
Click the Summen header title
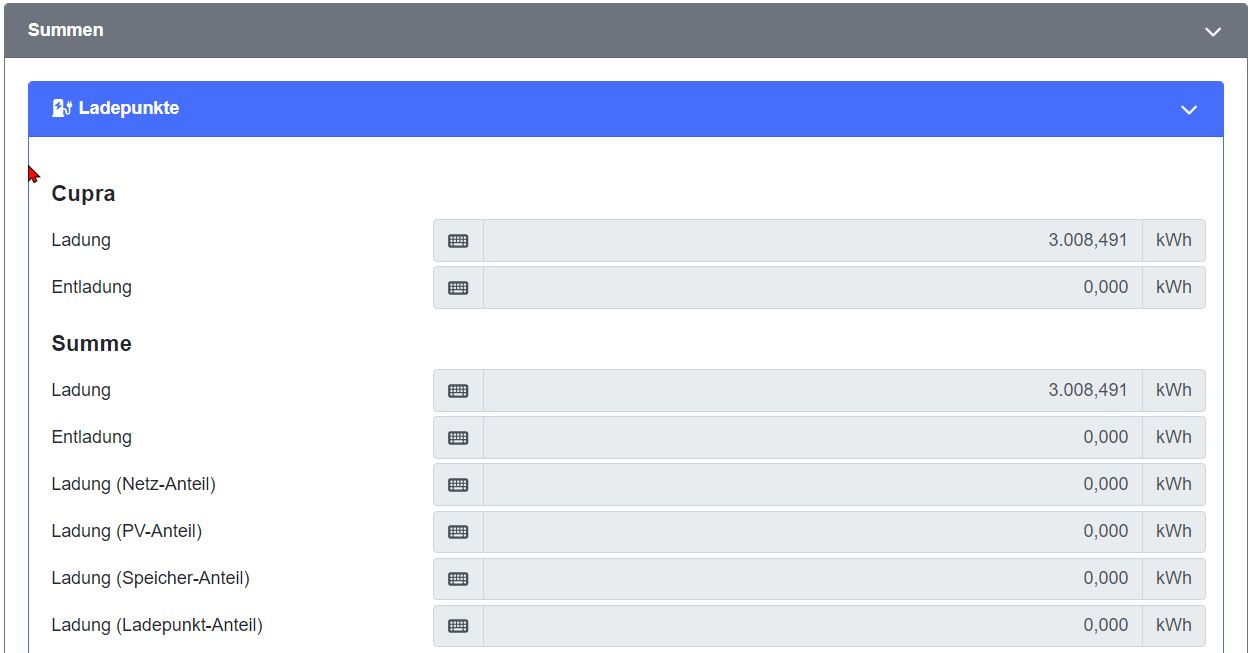point(65,30)
